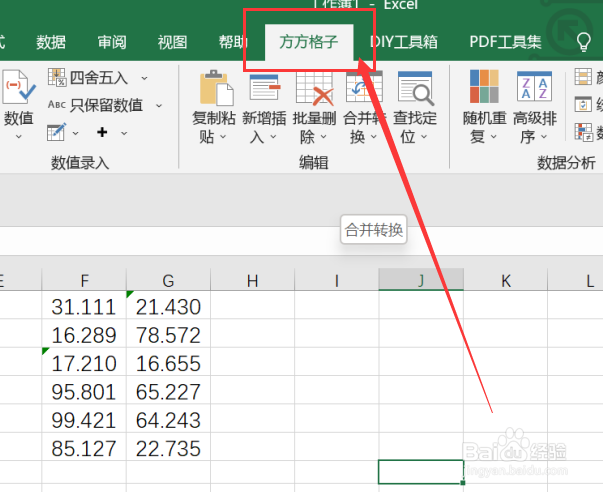Switch to the DIY工具箱 tab
Image resolution: width=603 pixels, height=492 pixels.
(403, 42)
